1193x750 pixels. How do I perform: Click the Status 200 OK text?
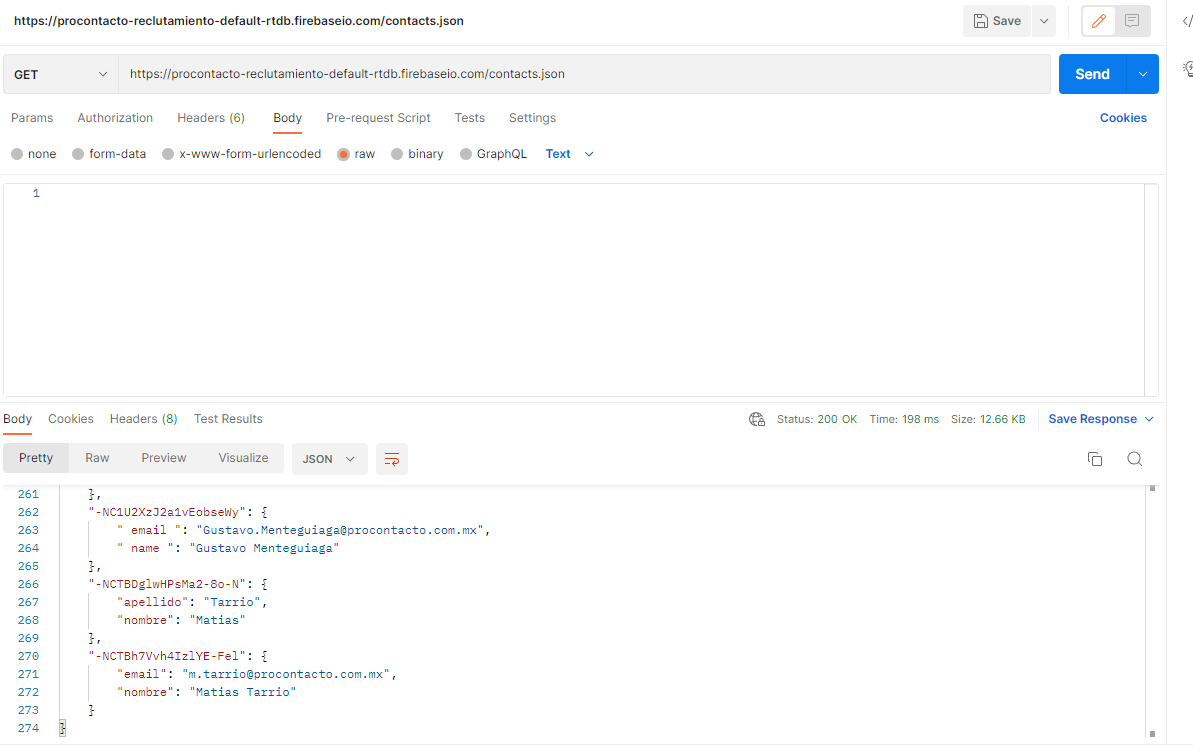pyautogui.click(x=816, y=420)
